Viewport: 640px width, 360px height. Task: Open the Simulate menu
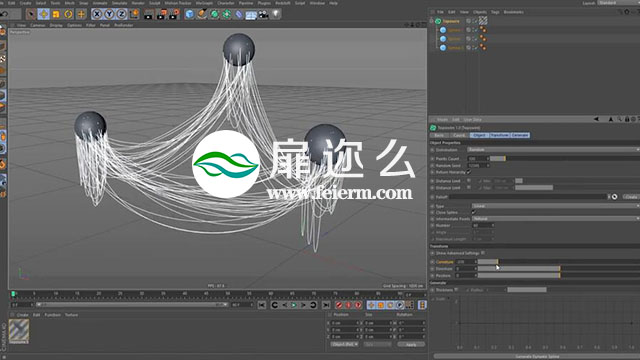click(x=120, y=3)
